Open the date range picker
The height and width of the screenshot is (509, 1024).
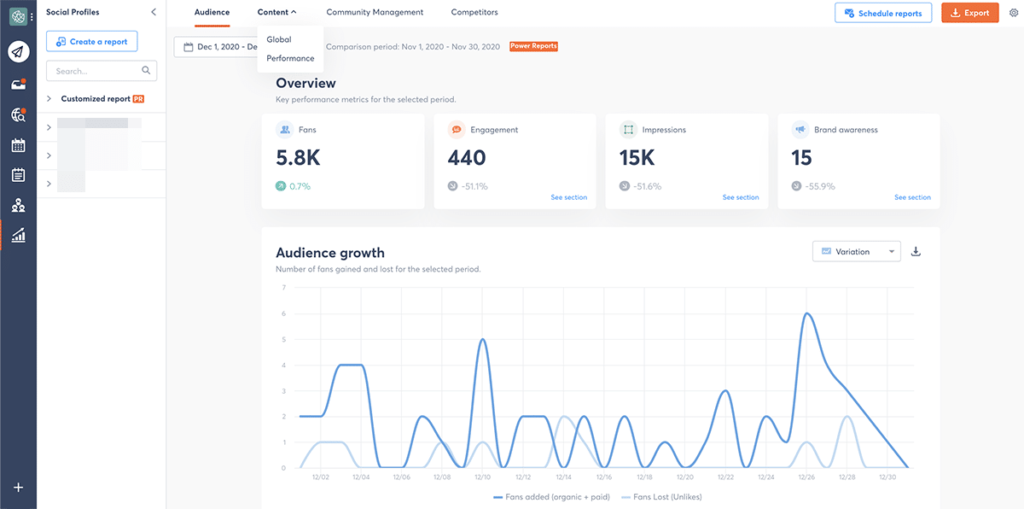coord(215,47)
